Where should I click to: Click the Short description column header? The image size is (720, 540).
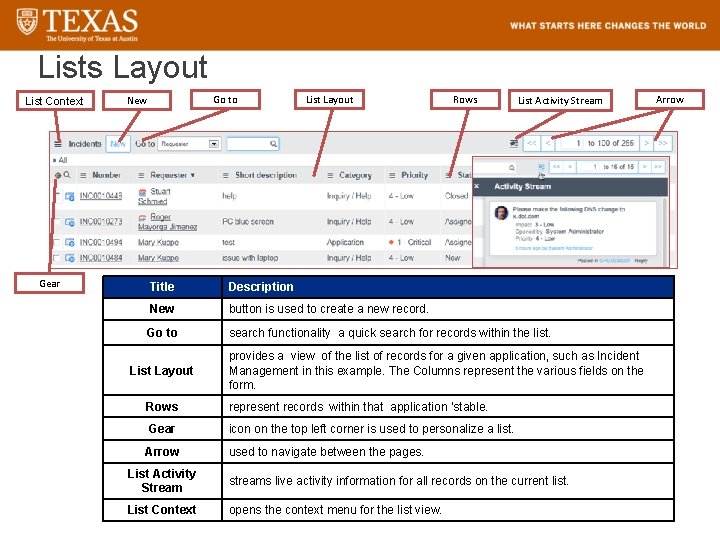click(x=266, y=175)
